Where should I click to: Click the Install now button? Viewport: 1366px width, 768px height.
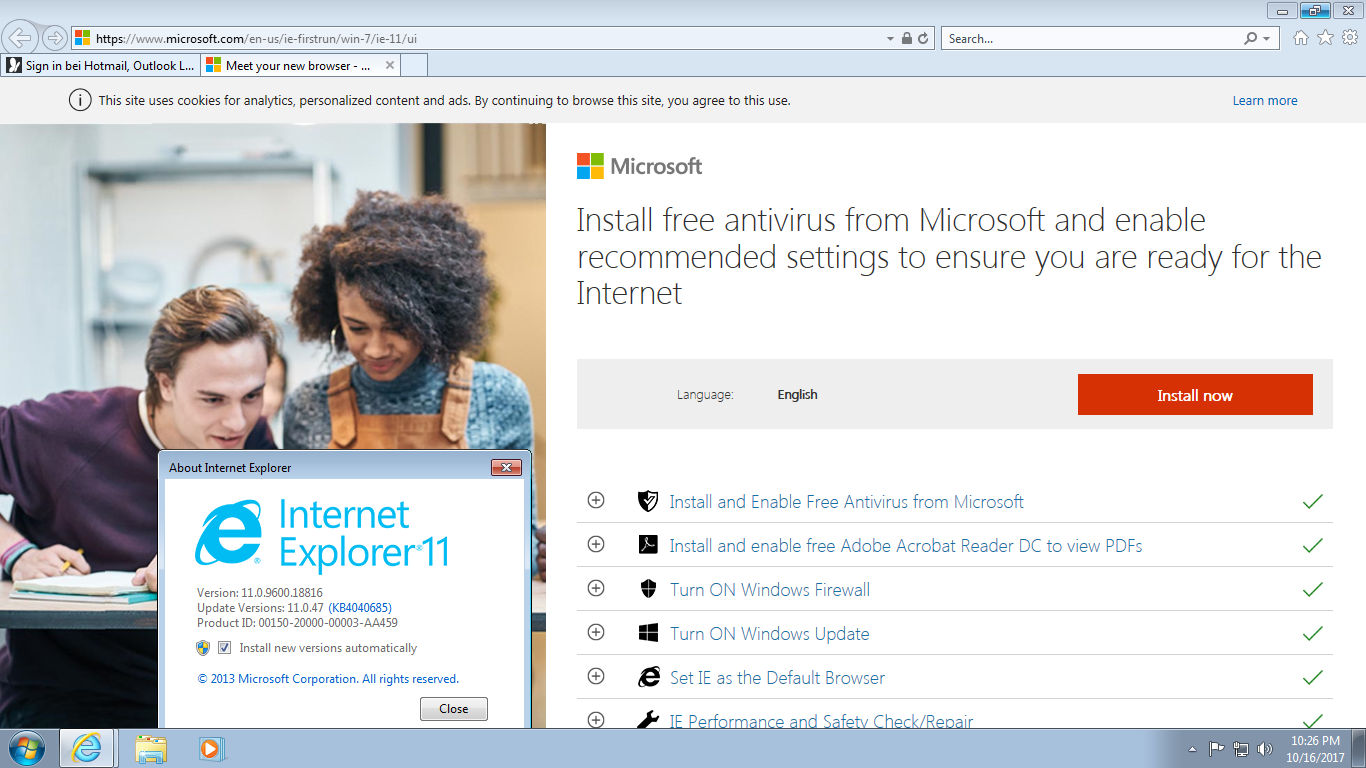tap(1195, 395)
